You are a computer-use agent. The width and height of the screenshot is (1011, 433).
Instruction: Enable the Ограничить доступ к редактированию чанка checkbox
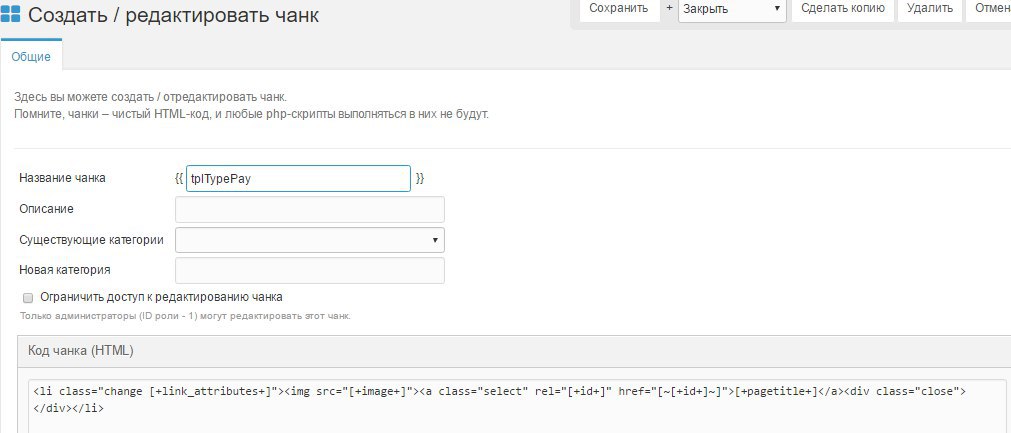point(28,298)
